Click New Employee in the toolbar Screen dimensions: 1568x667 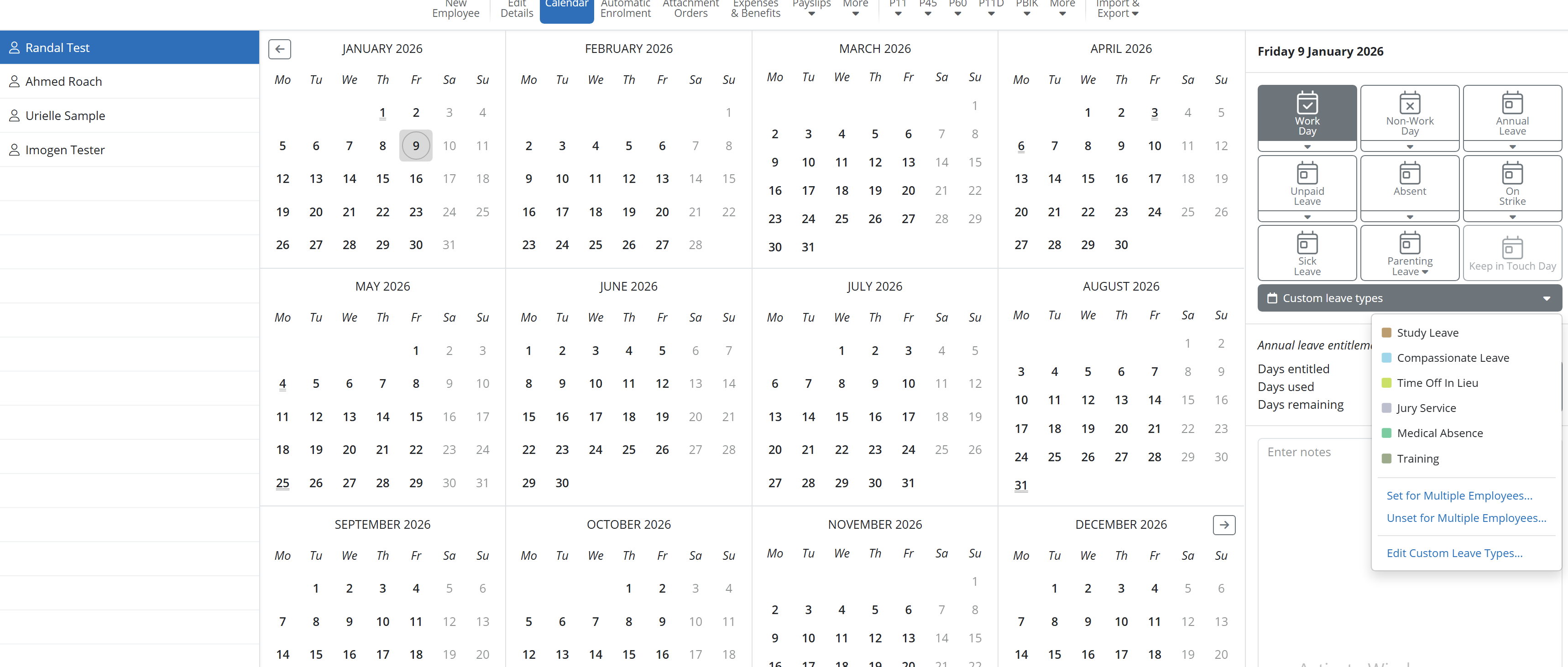455,9
